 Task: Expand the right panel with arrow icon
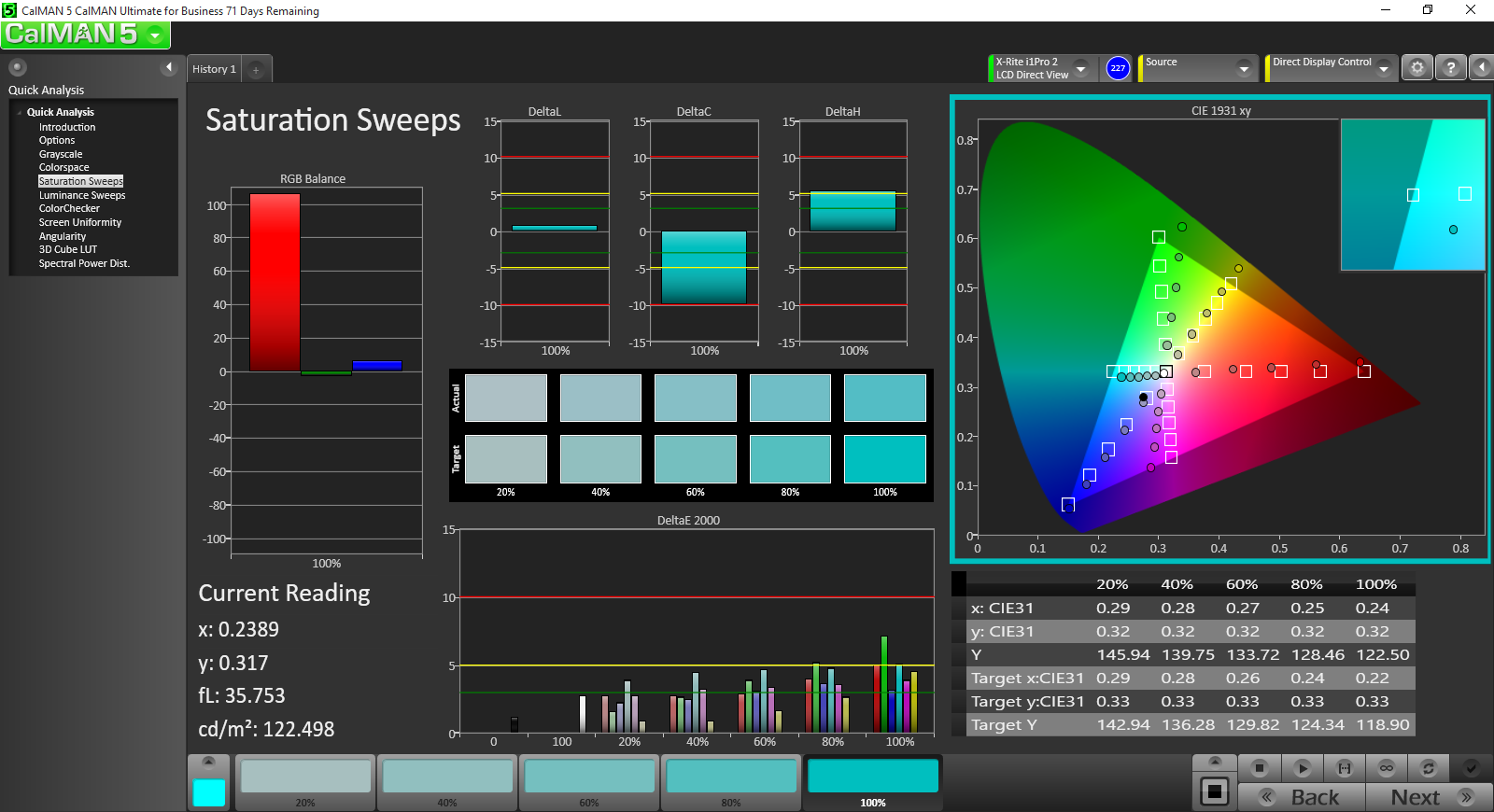[x=1481, y=67]
